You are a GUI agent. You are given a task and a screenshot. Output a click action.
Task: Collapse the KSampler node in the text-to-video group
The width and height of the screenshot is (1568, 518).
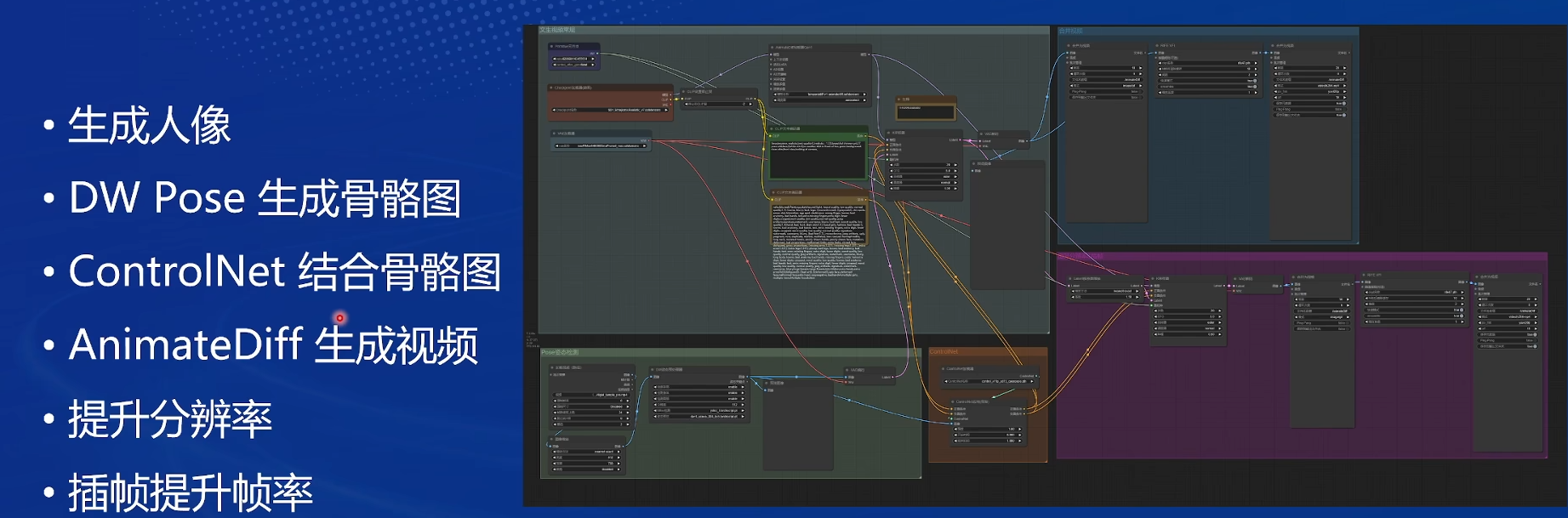pos(889,134)
